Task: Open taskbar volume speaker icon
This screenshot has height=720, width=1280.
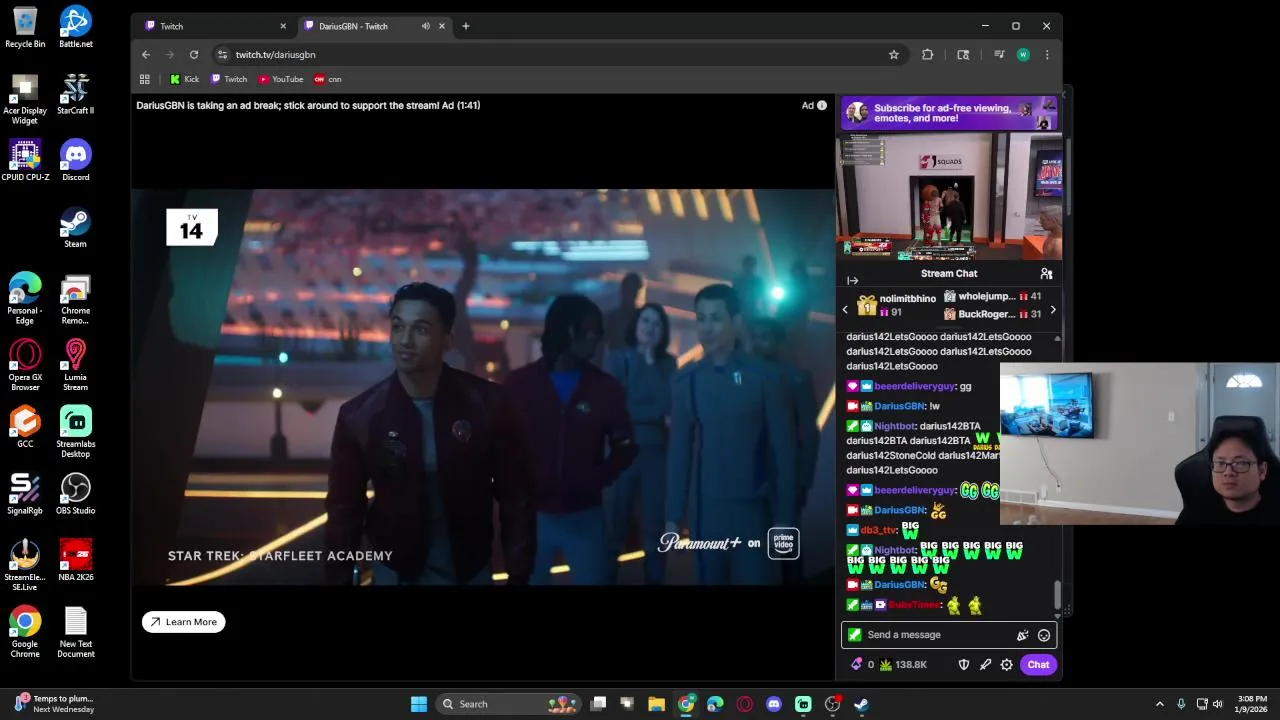Action: (1217, 704)
